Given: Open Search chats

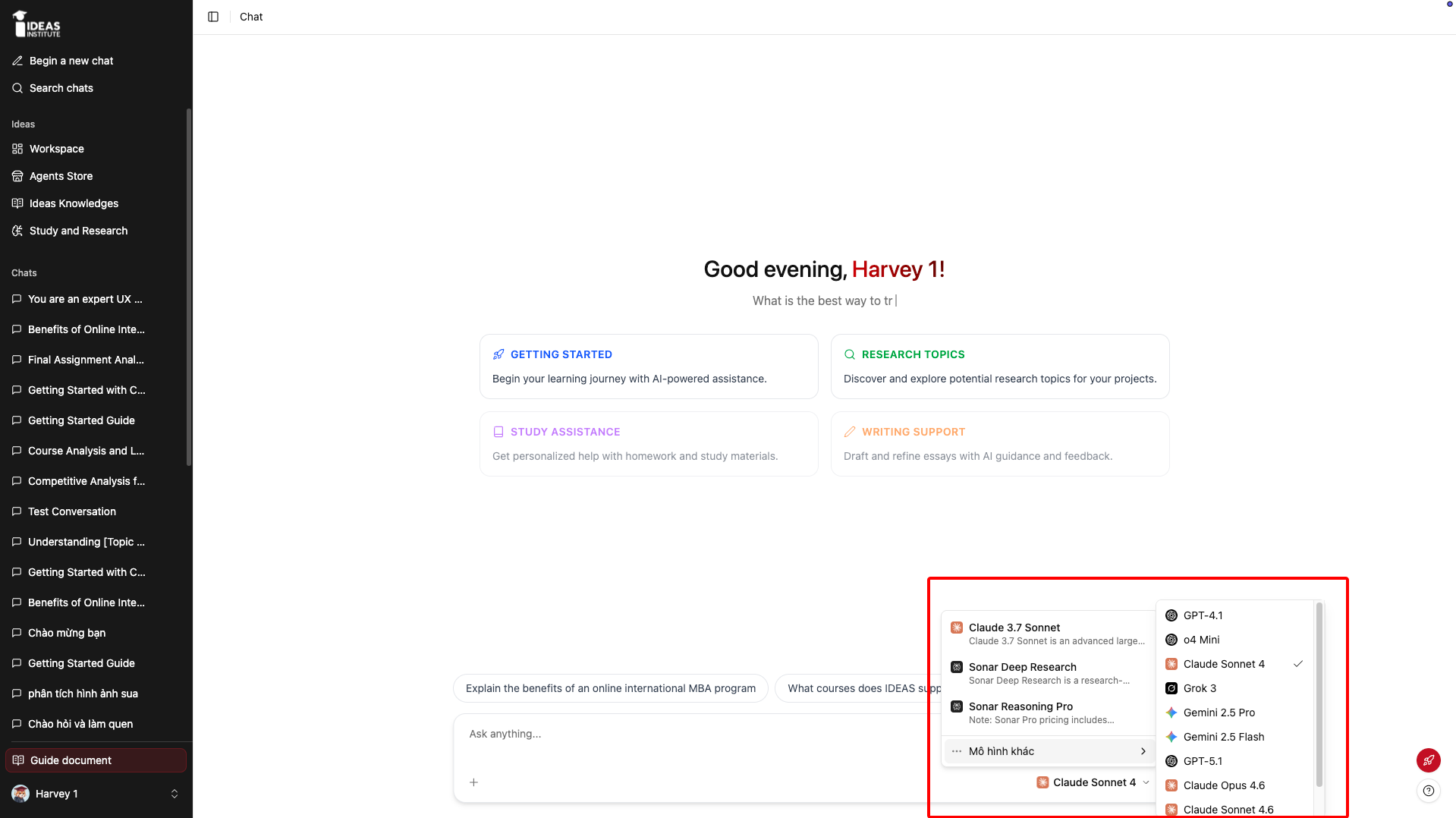Looking at the screenshot, I should (x=96, y=88).
